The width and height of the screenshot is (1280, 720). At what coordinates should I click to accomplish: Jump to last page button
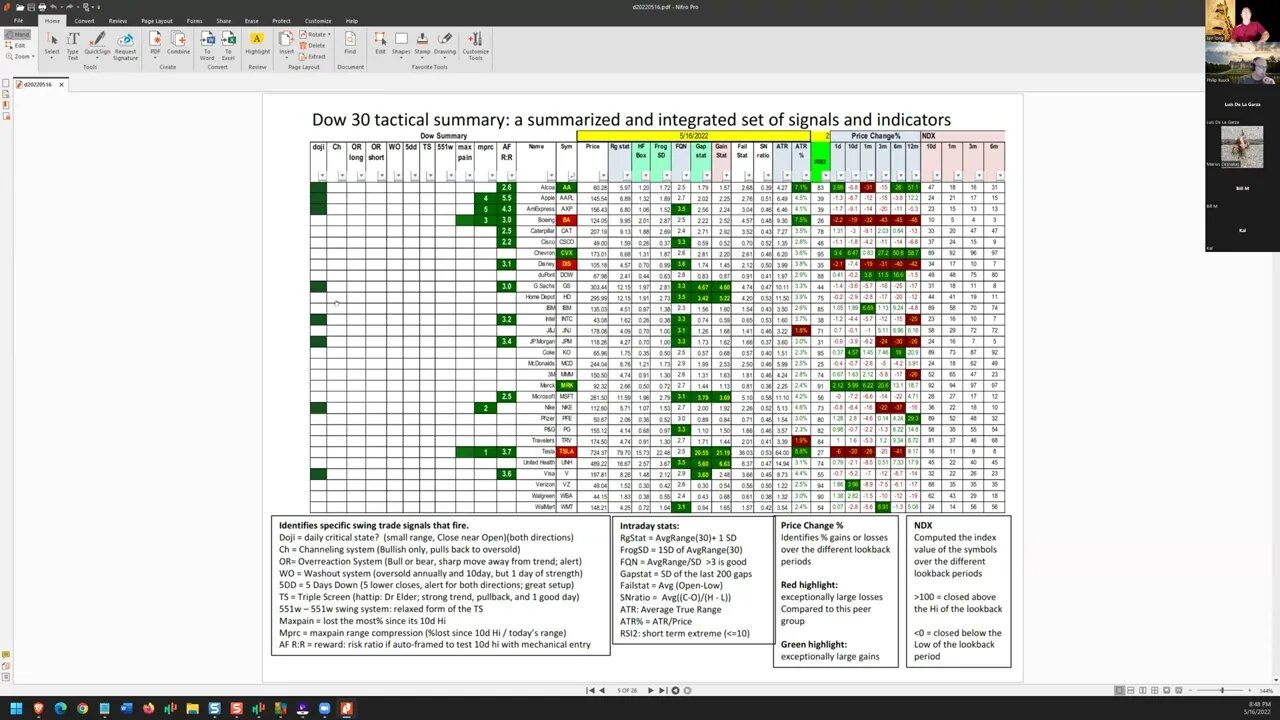(663, 690)
